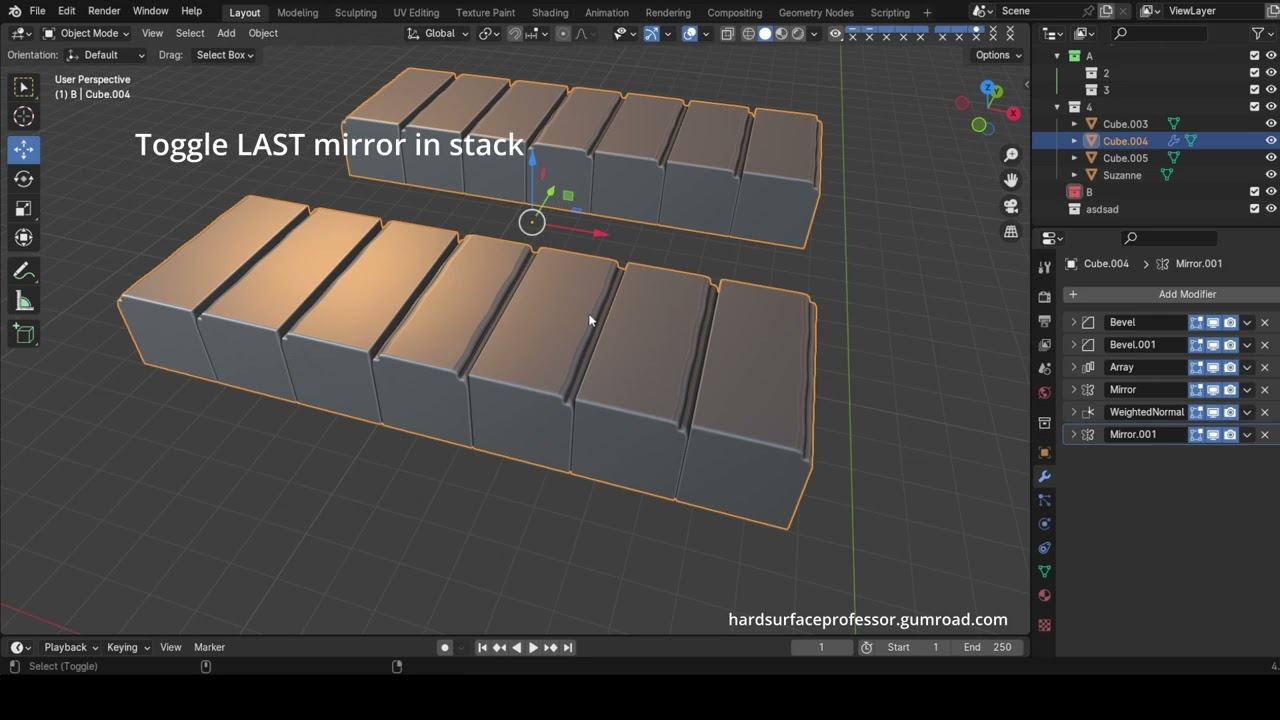The image size is (1280, 720).
Task: Expand the Mirror.001 modifier panel
Action: [1074, 435]
